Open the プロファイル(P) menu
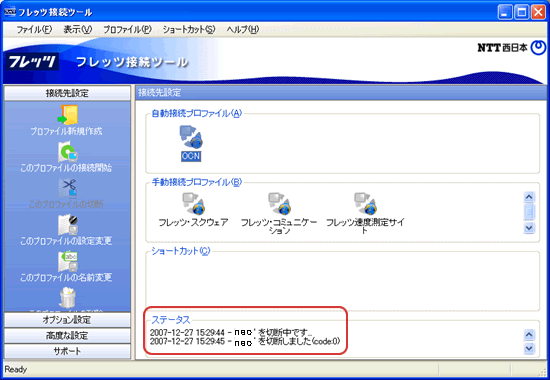Viewport: 550px width, 380px height. (x=127, y=29)
